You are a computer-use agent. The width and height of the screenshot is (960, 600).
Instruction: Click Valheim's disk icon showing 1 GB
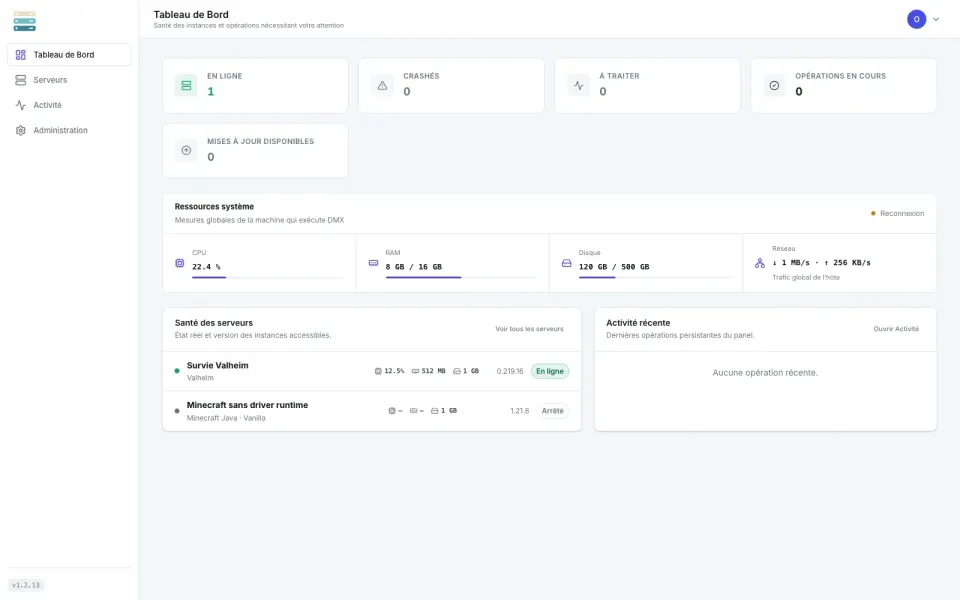[456, 371]
